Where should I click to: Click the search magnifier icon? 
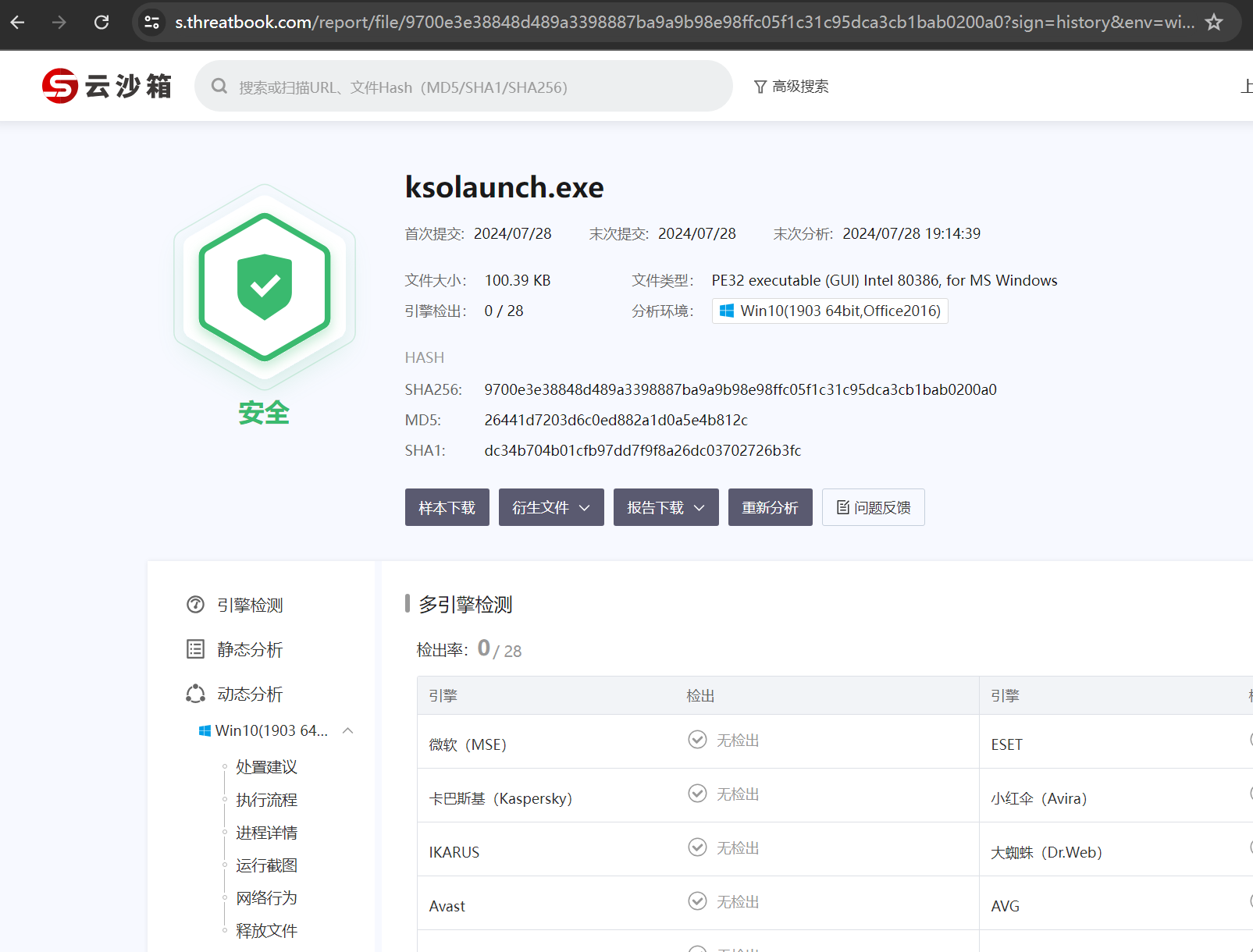pyautogui.click(x=219, y=86)
